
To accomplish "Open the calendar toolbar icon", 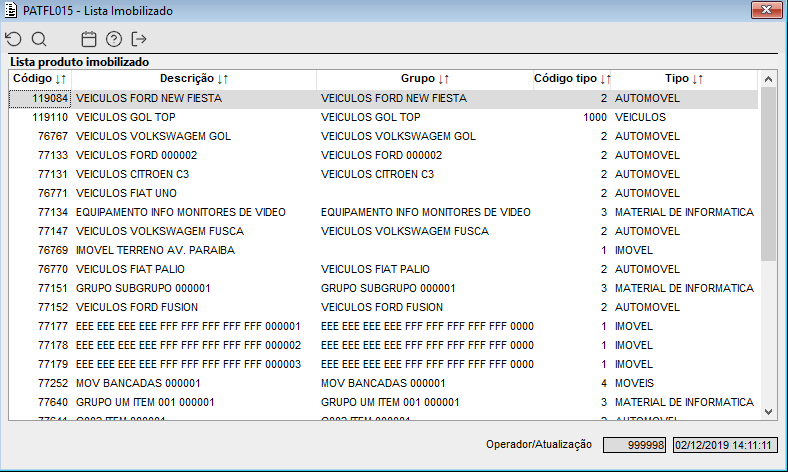I will pyautogui.click(x=89, y=39).
